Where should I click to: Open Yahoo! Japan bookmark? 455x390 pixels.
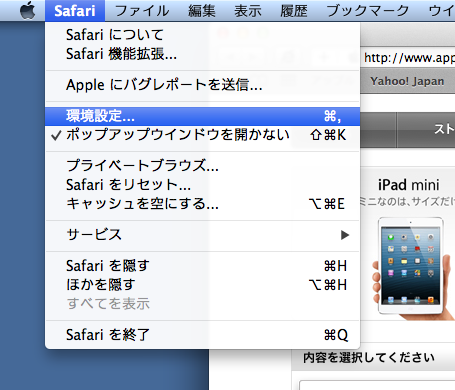point(407,81)
